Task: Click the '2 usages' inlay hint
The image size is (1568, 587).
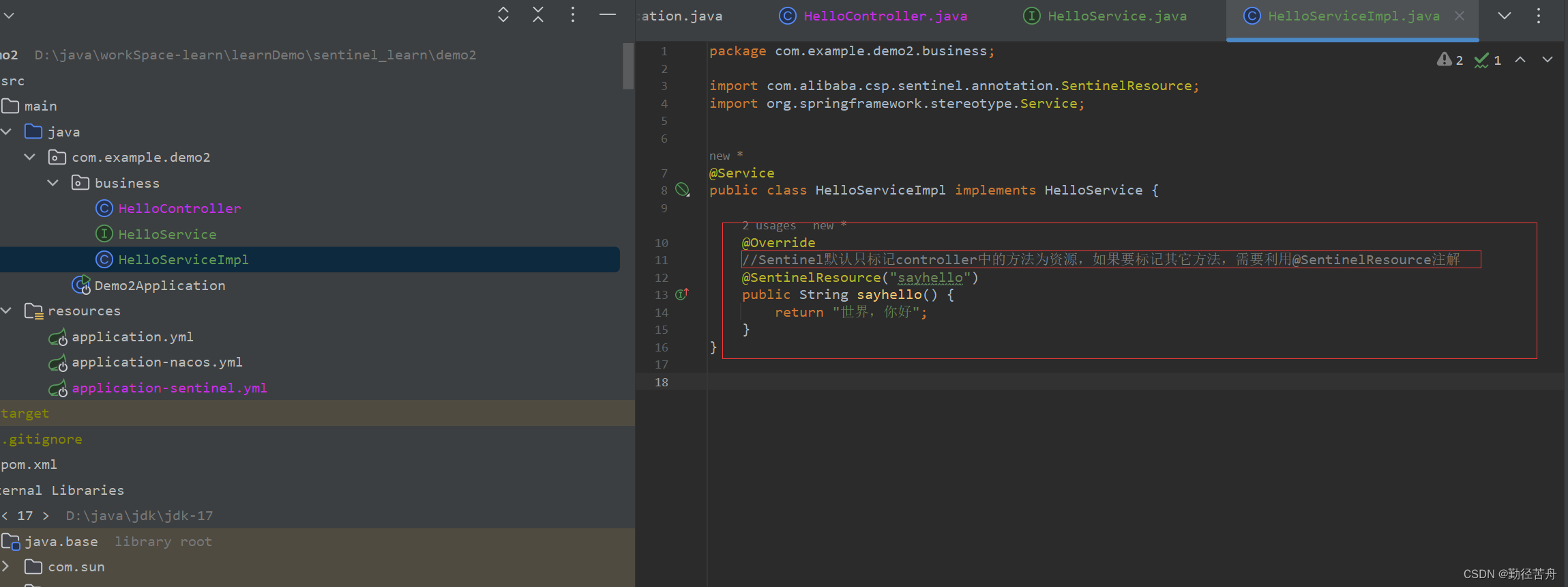Action: (769, 225)
